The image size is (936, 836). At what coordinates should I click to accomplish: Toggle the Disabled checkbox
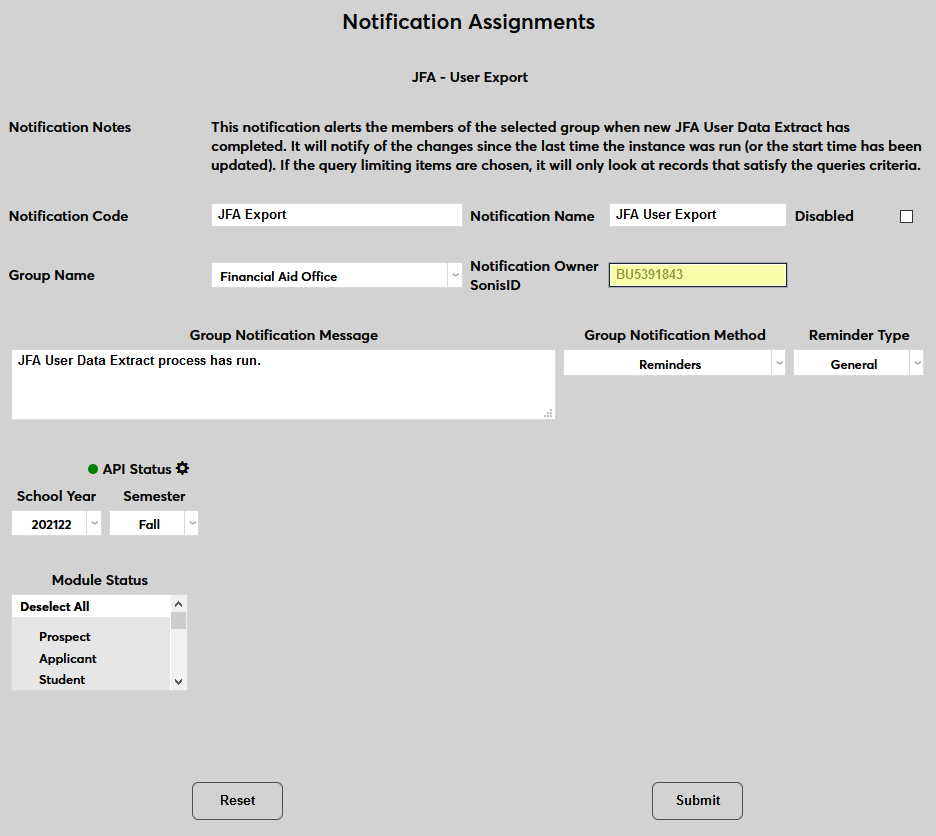(x=906, y=216)
